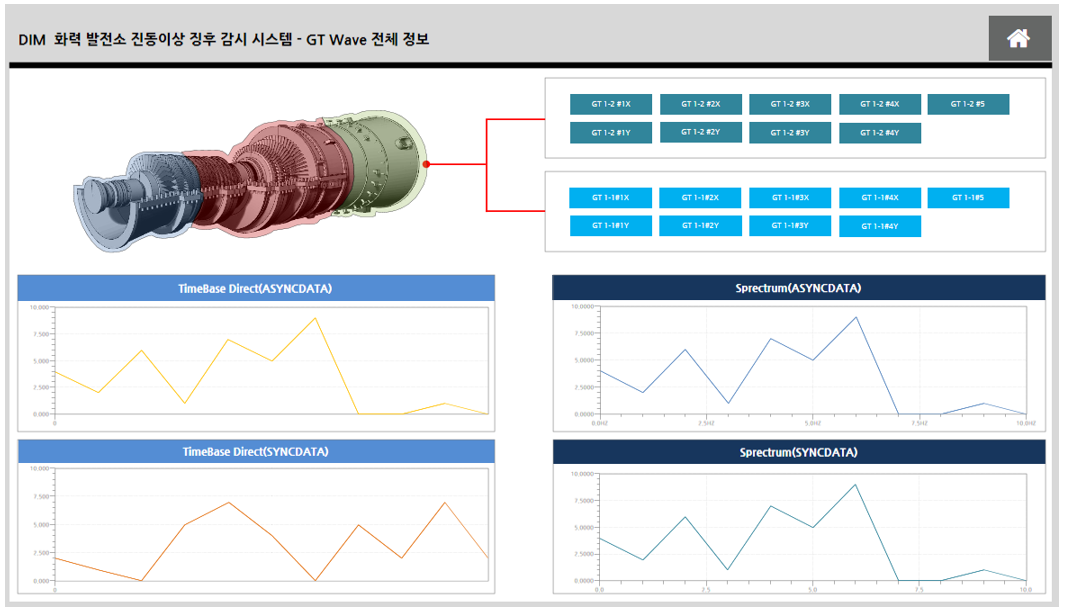The image size is (1066, 613).
Task: Click the yellow TimeBase ASYNCDATA line chart
Action: [271, 361]
